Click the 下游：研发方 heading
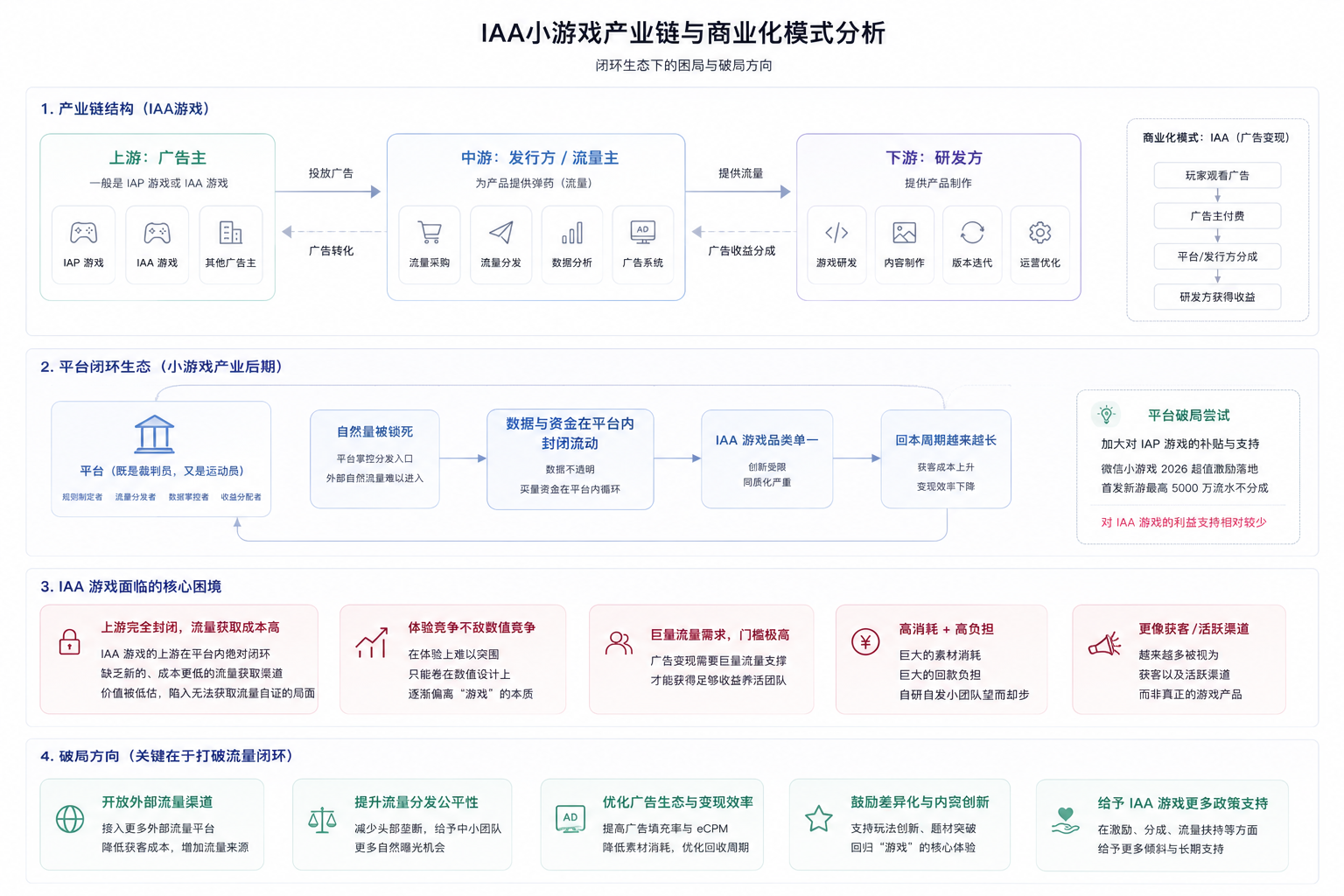Viewport: 1344px width, 896px height. pos(934,157)
